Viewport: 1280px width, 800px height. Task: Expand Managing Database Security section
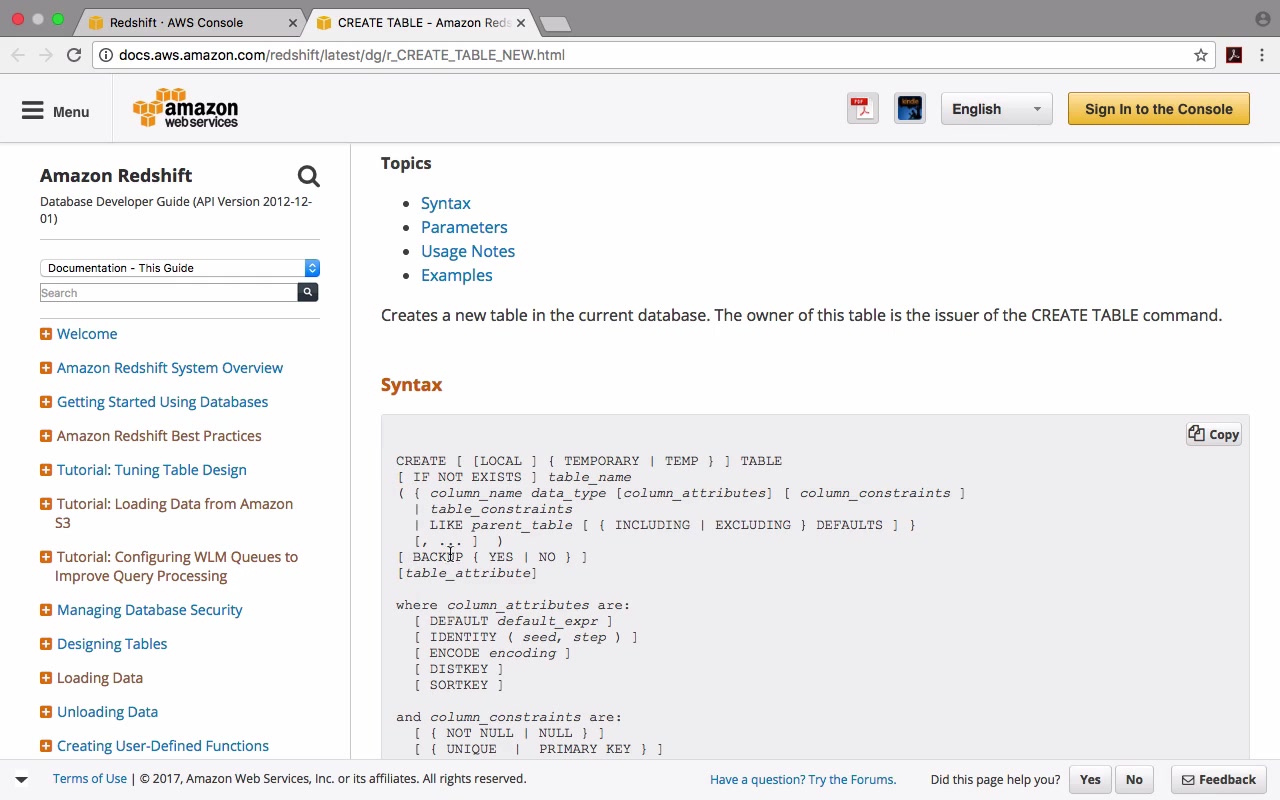tap(46, 610)
